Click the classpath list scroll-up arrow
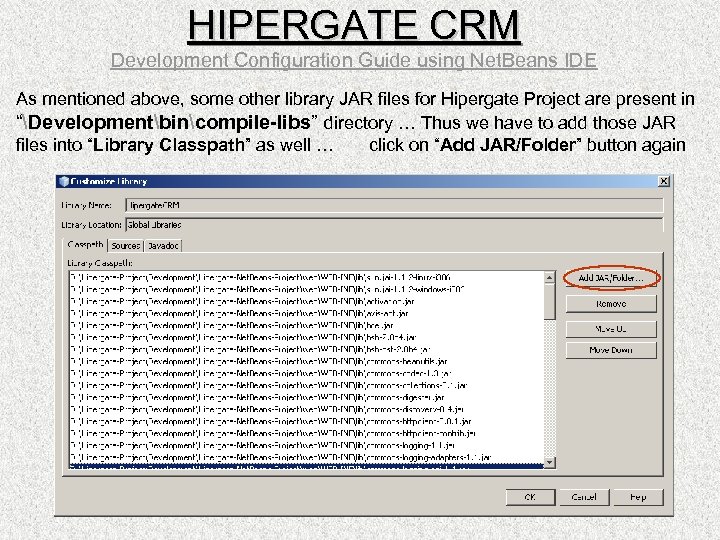720x540 pixels. (x=550, y=277)
